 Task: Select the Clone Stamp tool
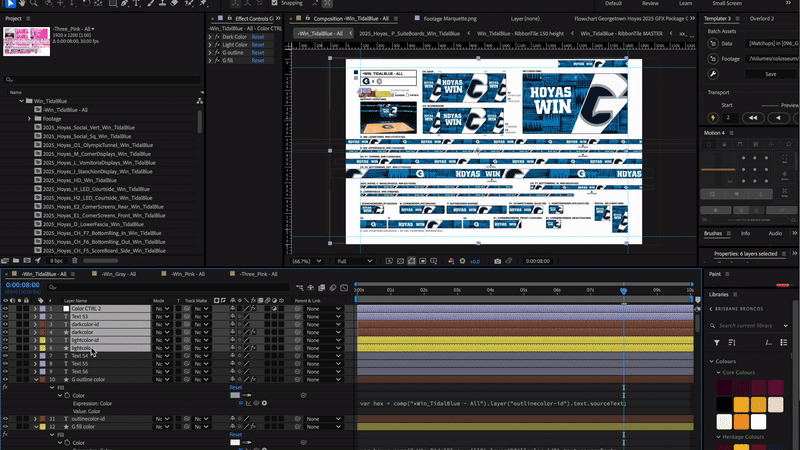(x=162, y=3)
